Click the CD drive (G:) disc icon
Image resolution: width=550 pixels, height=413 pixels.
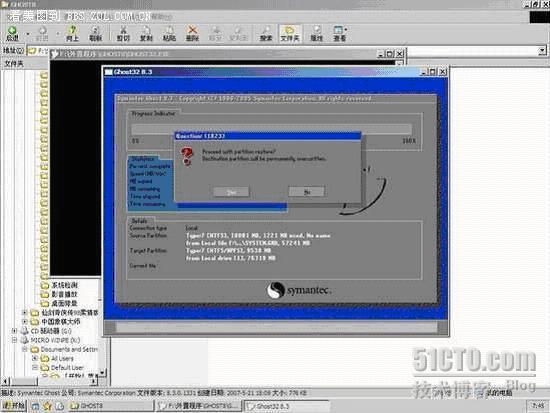(x=24, y=331)
